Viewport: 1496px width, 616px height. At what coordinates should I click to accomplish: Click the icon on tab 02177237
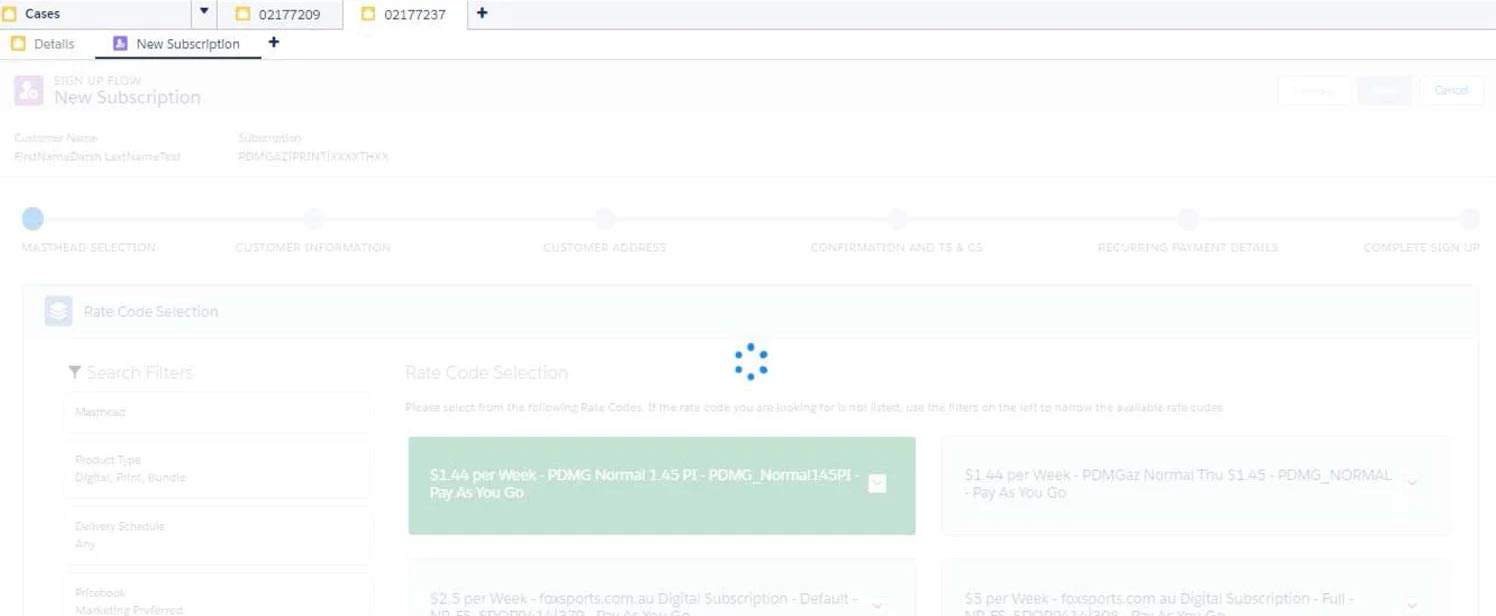pyautogui.click(x=368, y=14)
